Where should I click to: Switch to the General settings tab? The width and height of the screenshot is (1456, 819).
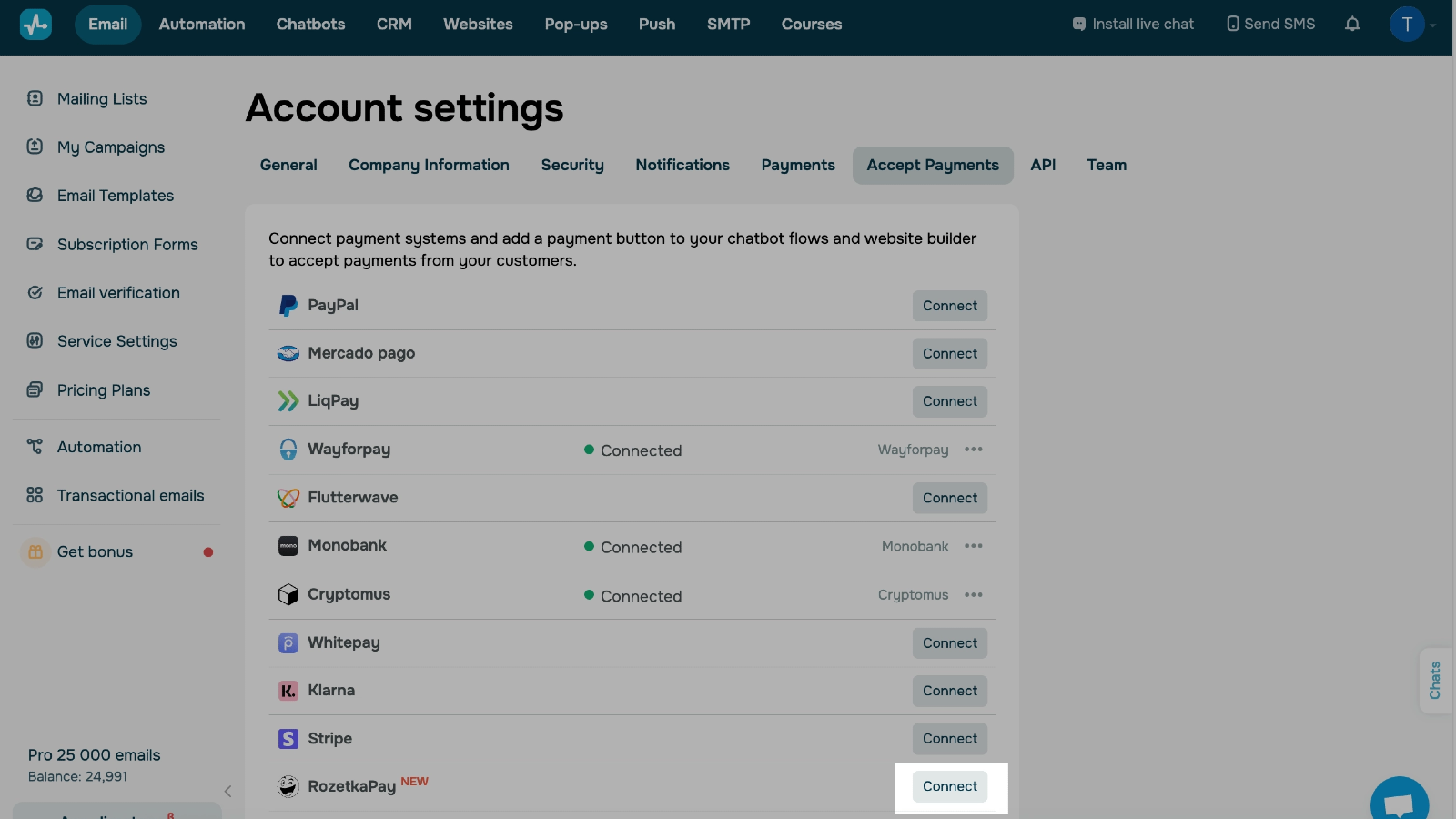click(x=288, y=165)
